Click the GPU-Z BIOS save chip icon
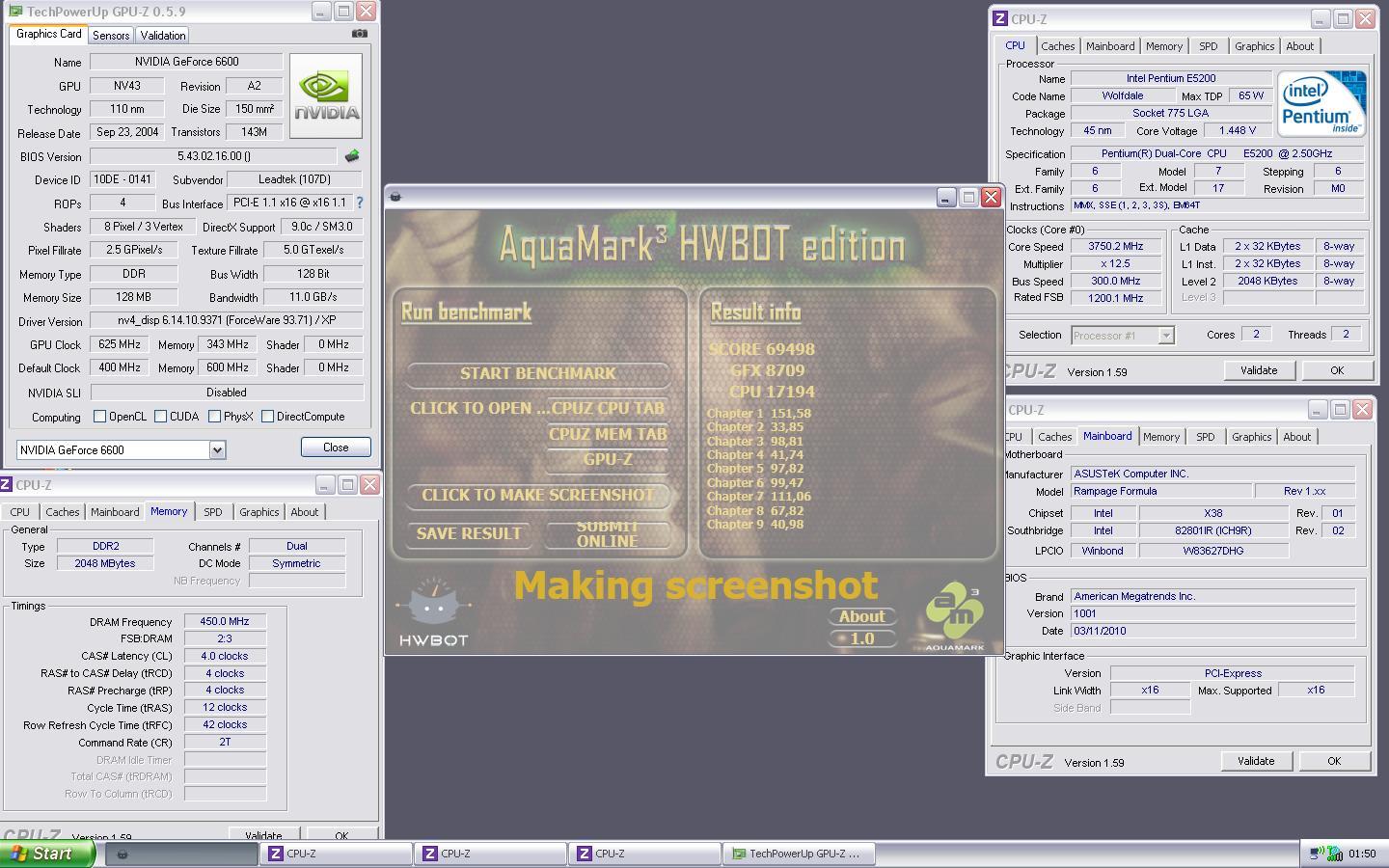 [352, 155]
